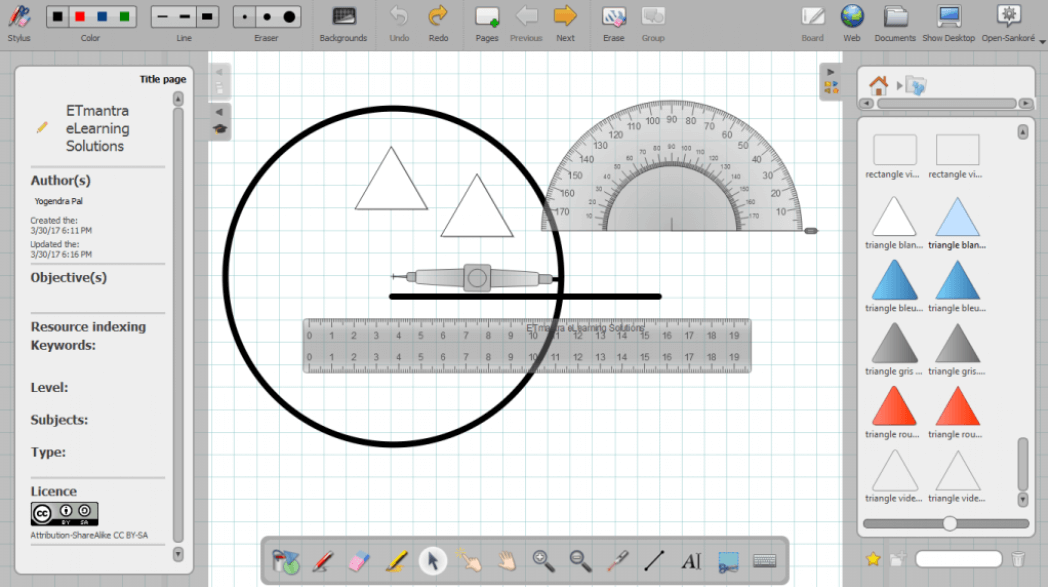Select the draw line tool
The width and height of the screenshot is (1048, 587).
point(654,561)
